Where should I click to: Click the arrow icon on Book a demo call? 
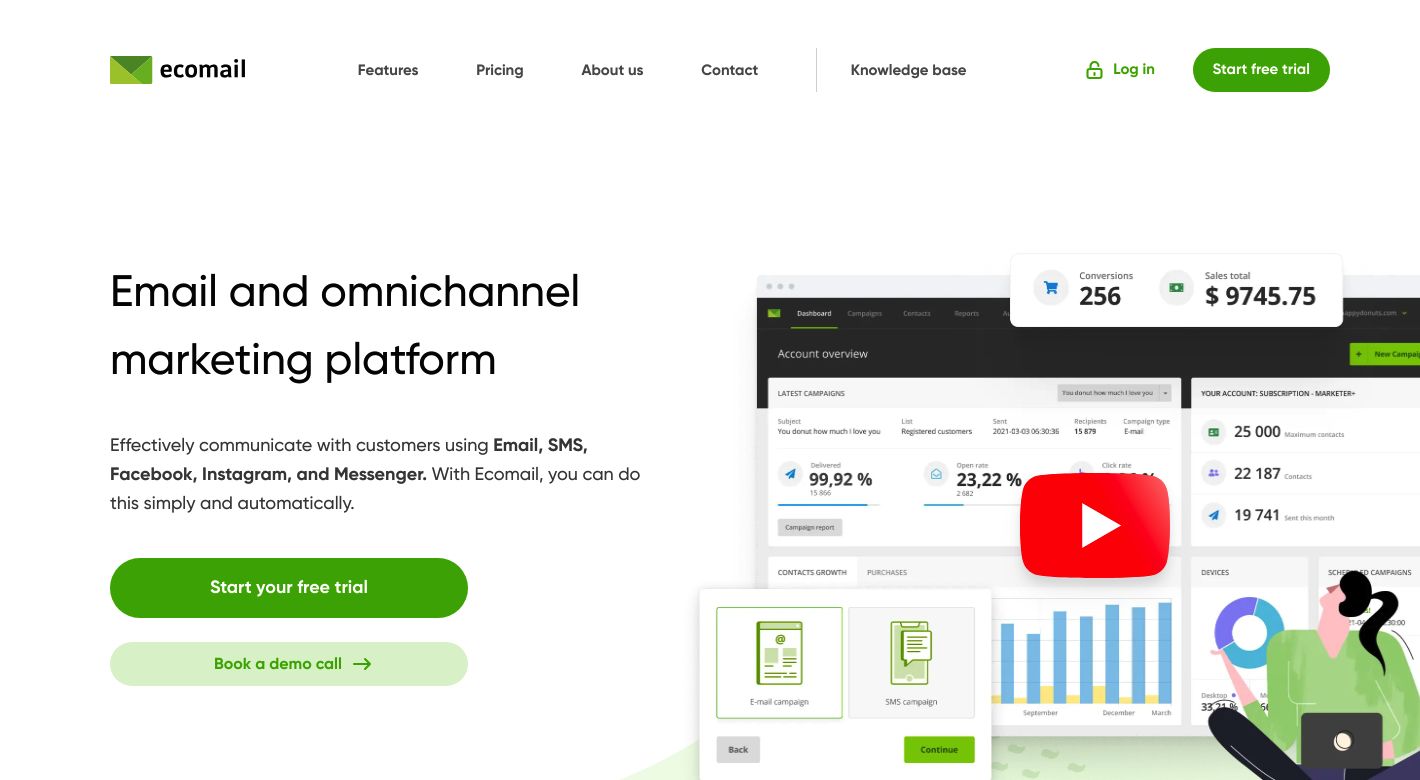pyautogui.click(x=362, y=664)
